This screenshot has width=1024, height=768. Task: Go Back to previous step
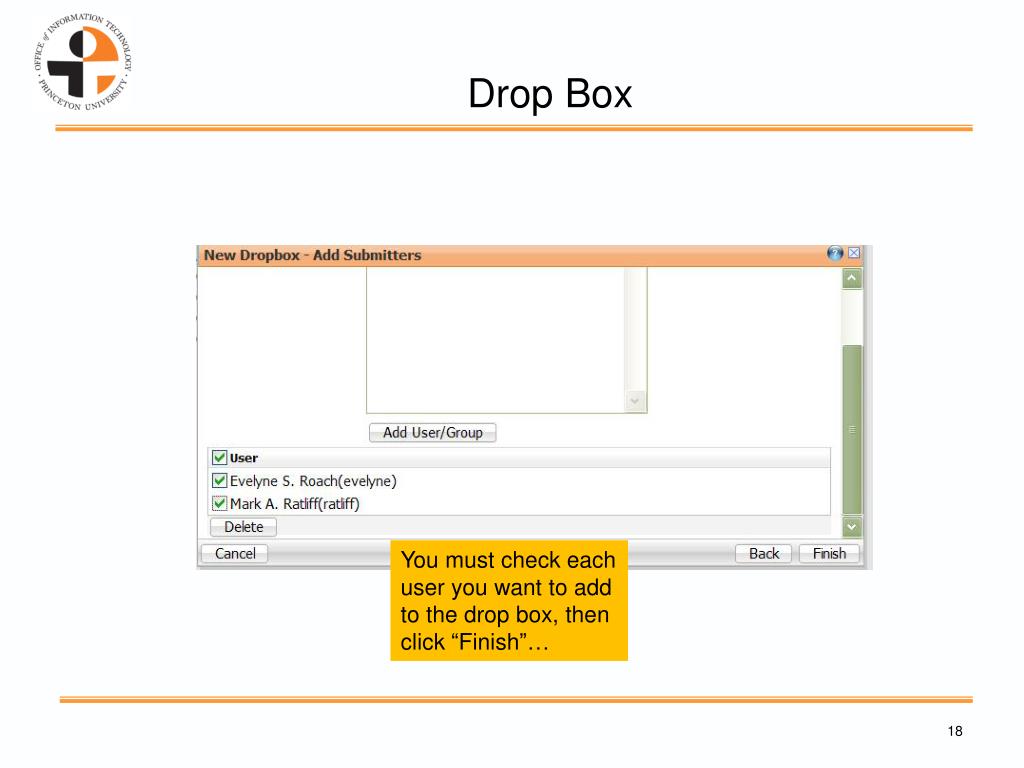(763, 554)
